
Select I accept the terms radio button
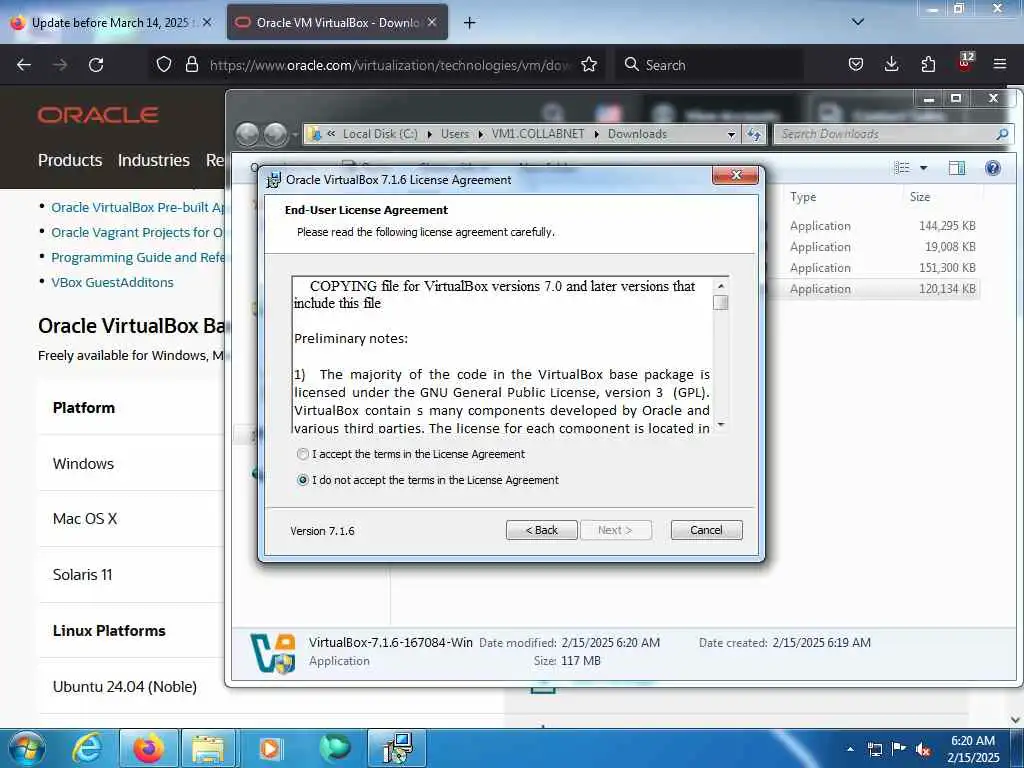[303, 454]
